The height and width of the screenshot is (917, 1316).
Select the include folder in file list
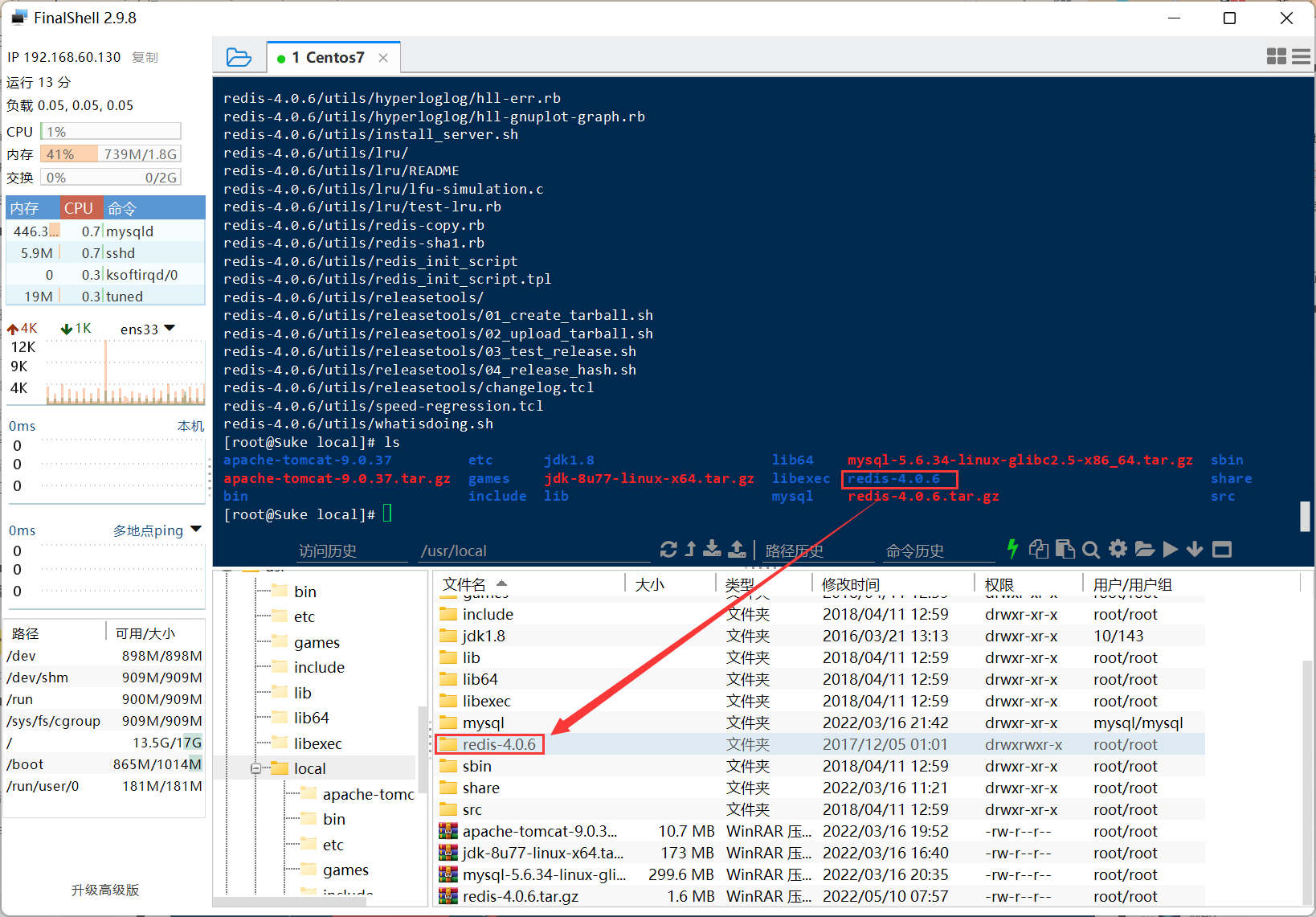tap(819, 614)
